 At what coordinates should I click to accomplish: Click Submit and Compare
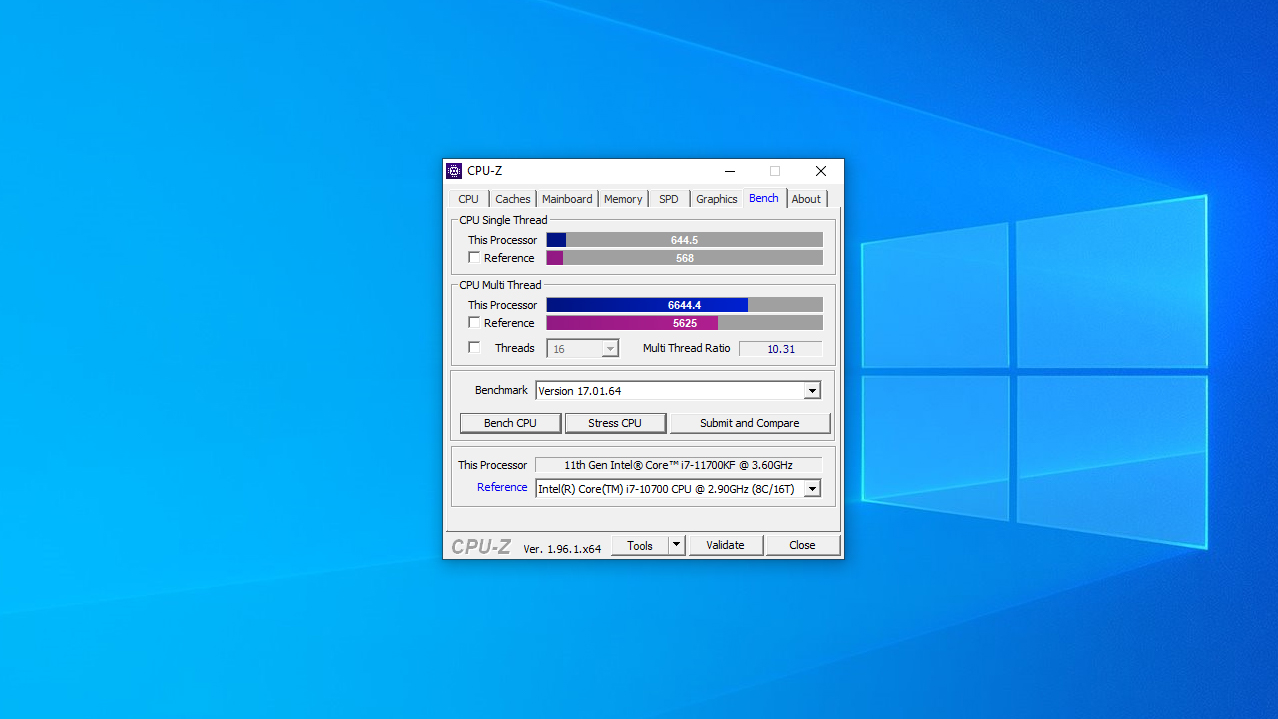point(750,423)
